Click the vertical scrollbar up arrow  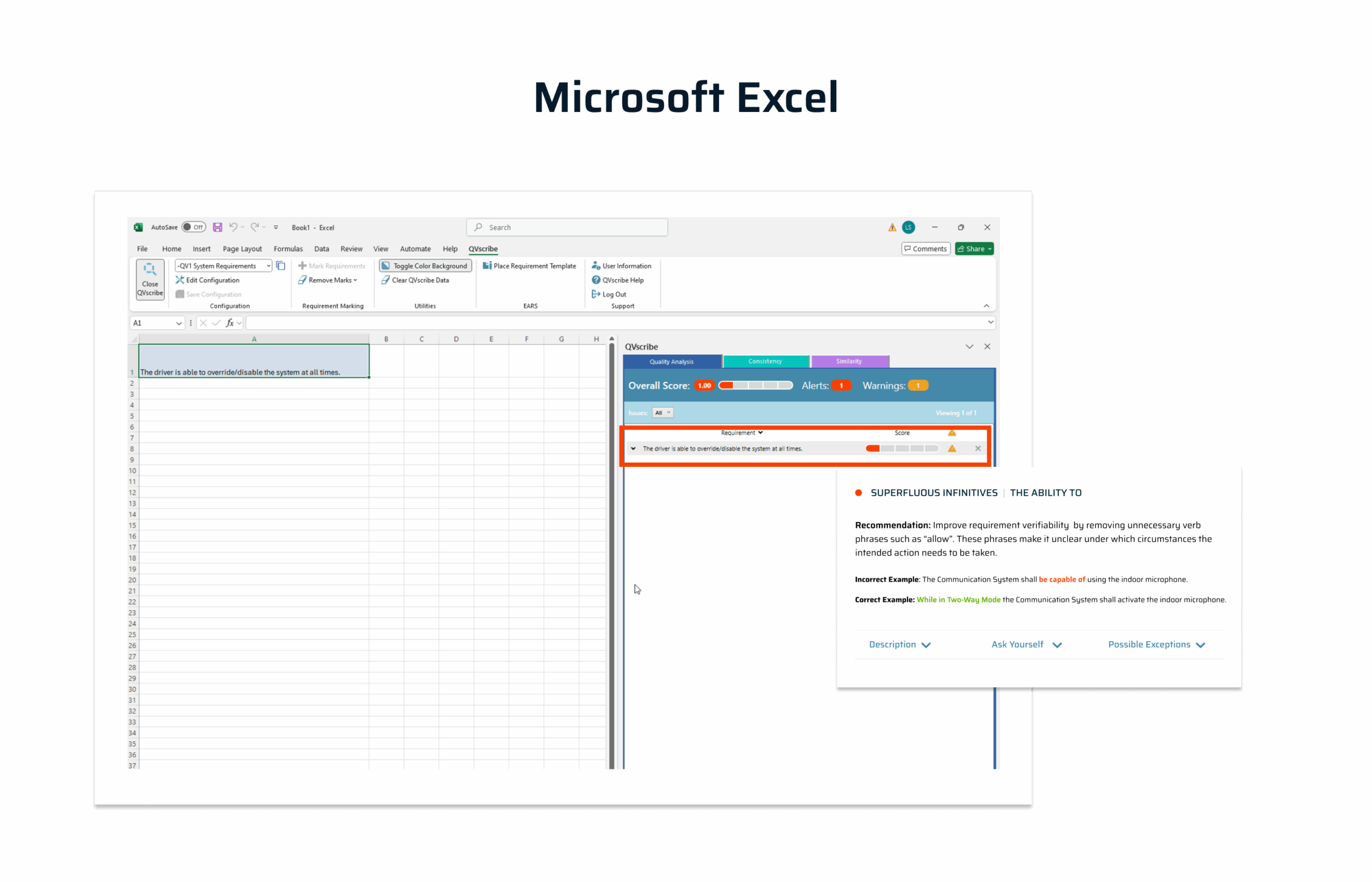click(x=612, y=339)
